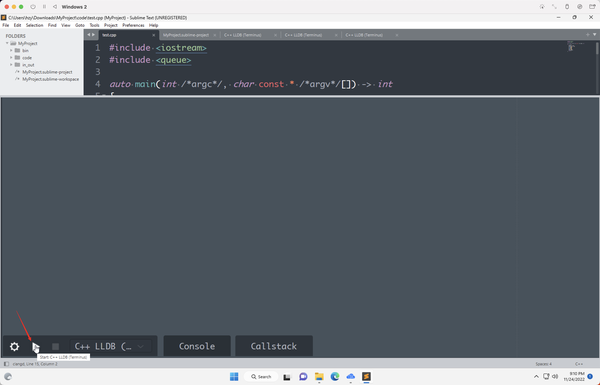600x385 pixels.
Task: Click the new tab plus icon
Action: click(588, 34)
